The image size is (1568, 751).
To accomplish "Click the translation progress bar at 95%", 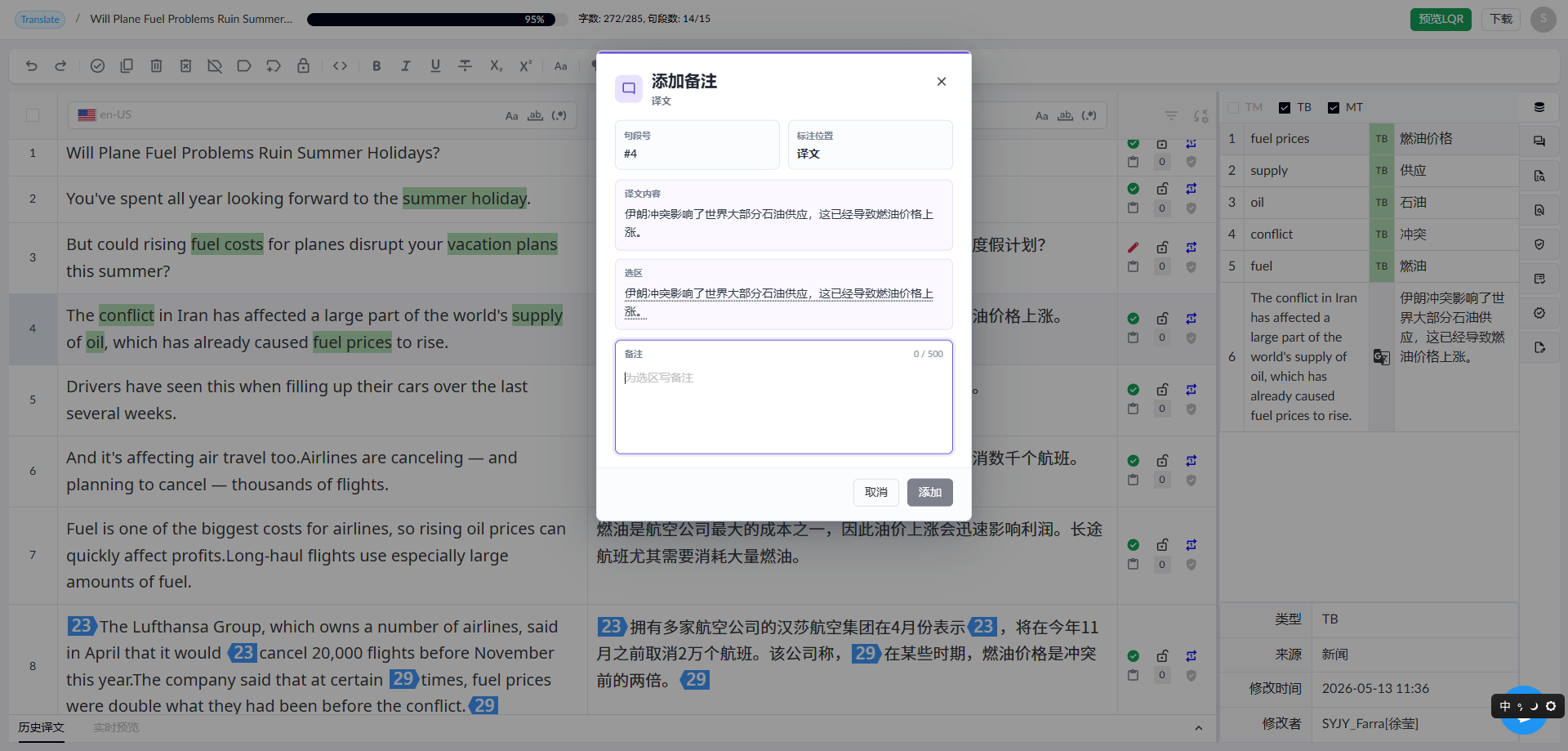I will 437,19.
